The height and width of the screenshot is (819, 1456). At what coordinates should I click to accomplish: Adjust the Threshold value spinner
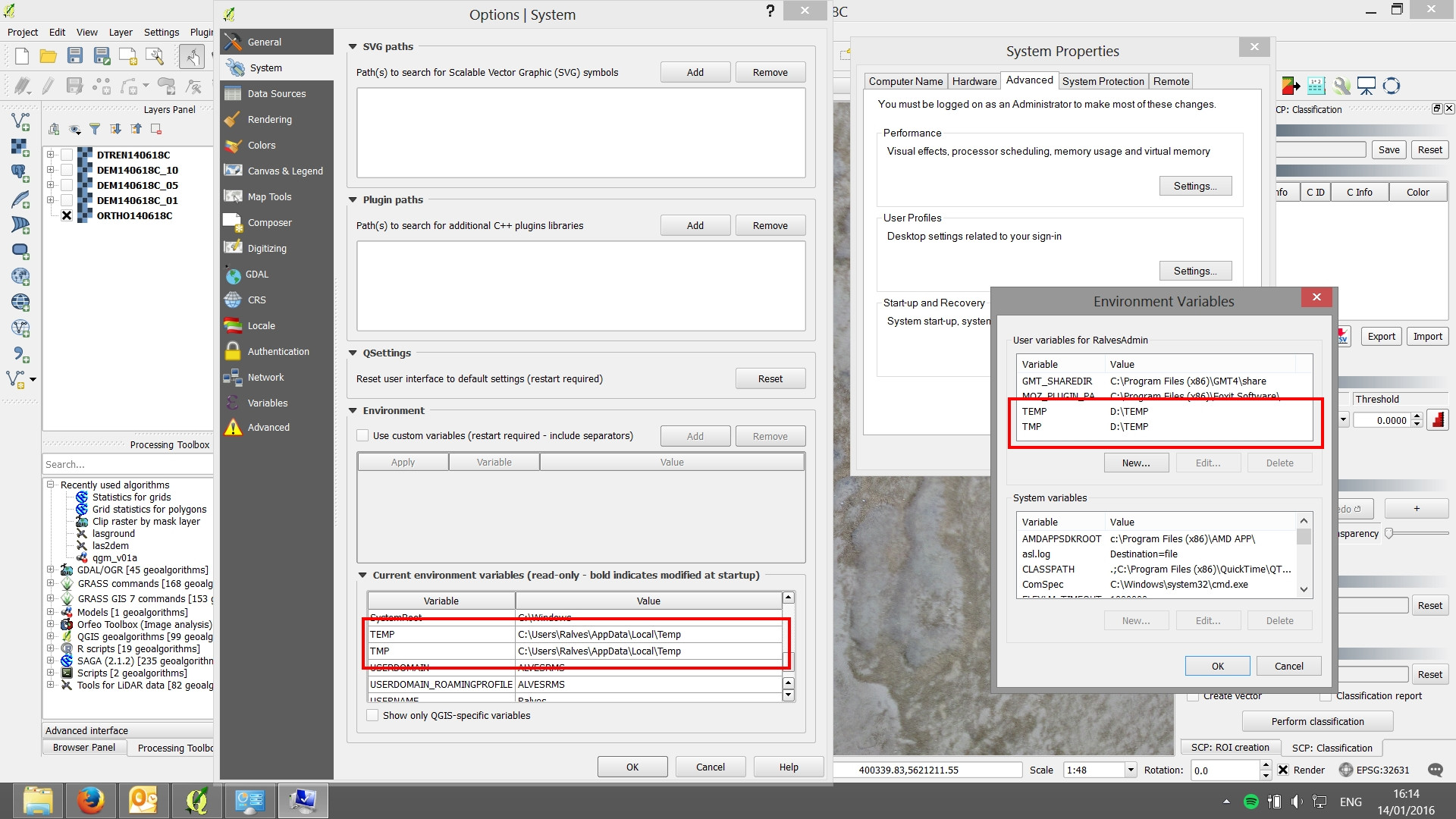tap(1417, 419)
